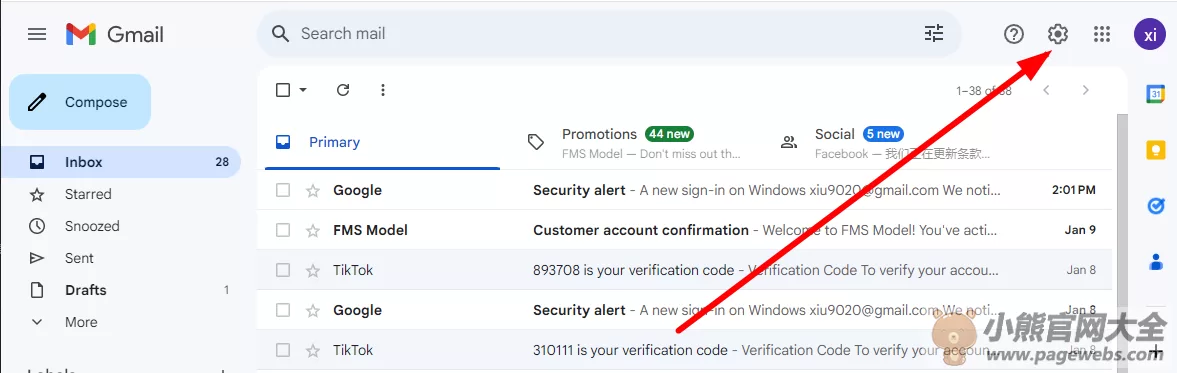Open the select dropdown arrow

[303, 90]
